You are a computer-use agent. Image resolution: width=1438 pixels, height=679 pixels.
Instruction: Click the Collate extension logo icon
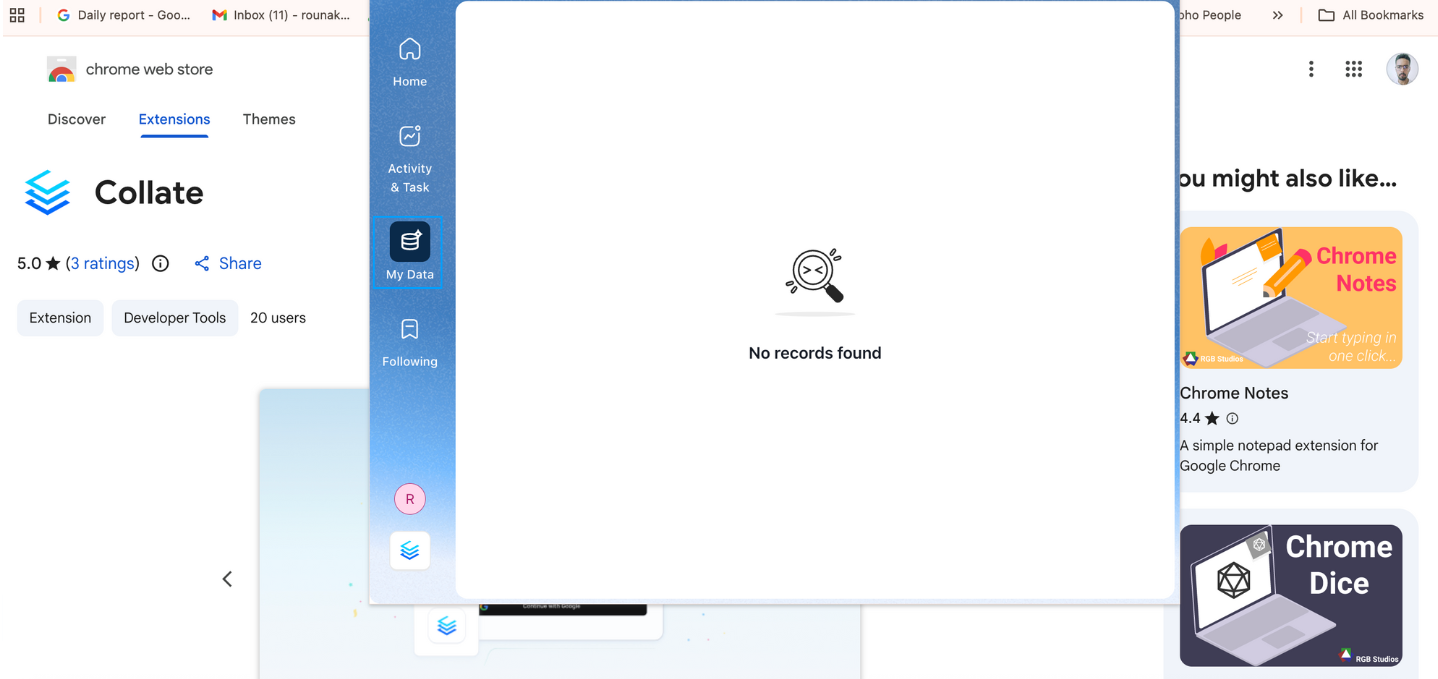47,192
